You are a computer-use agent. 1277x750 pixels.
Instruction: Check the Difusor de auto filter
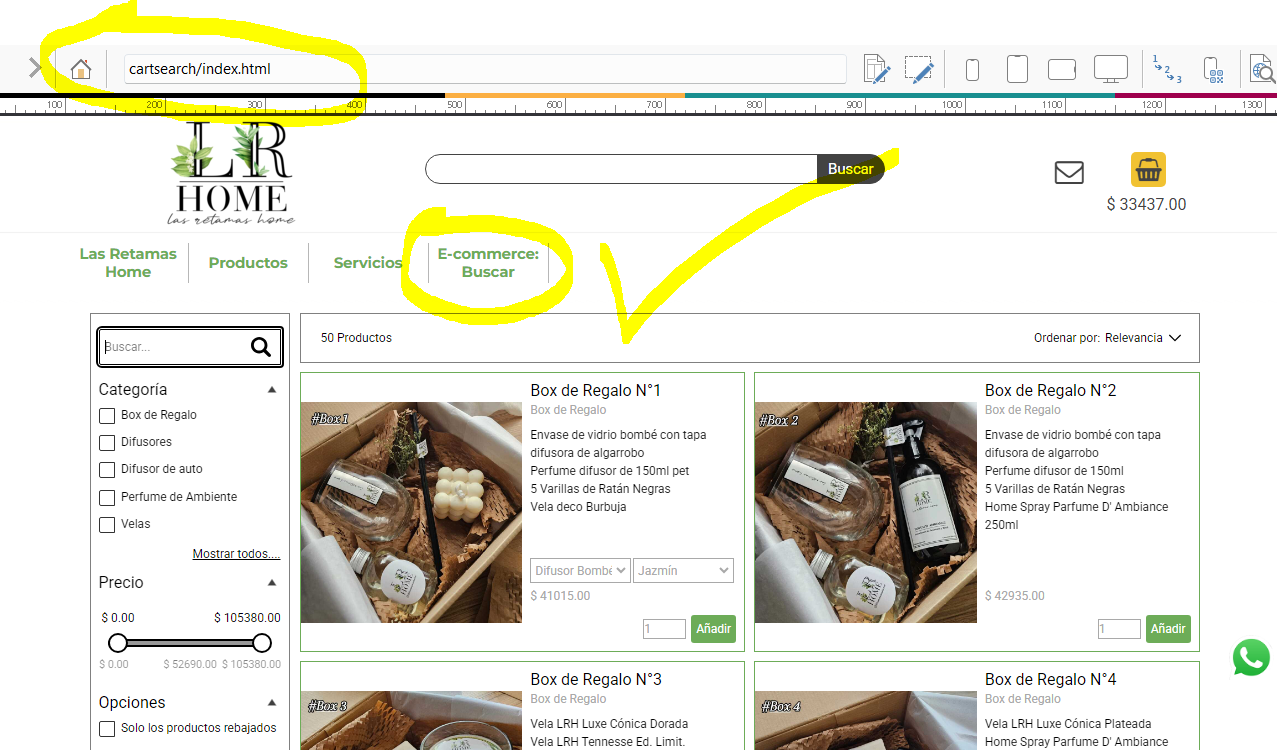pos(107,470)
